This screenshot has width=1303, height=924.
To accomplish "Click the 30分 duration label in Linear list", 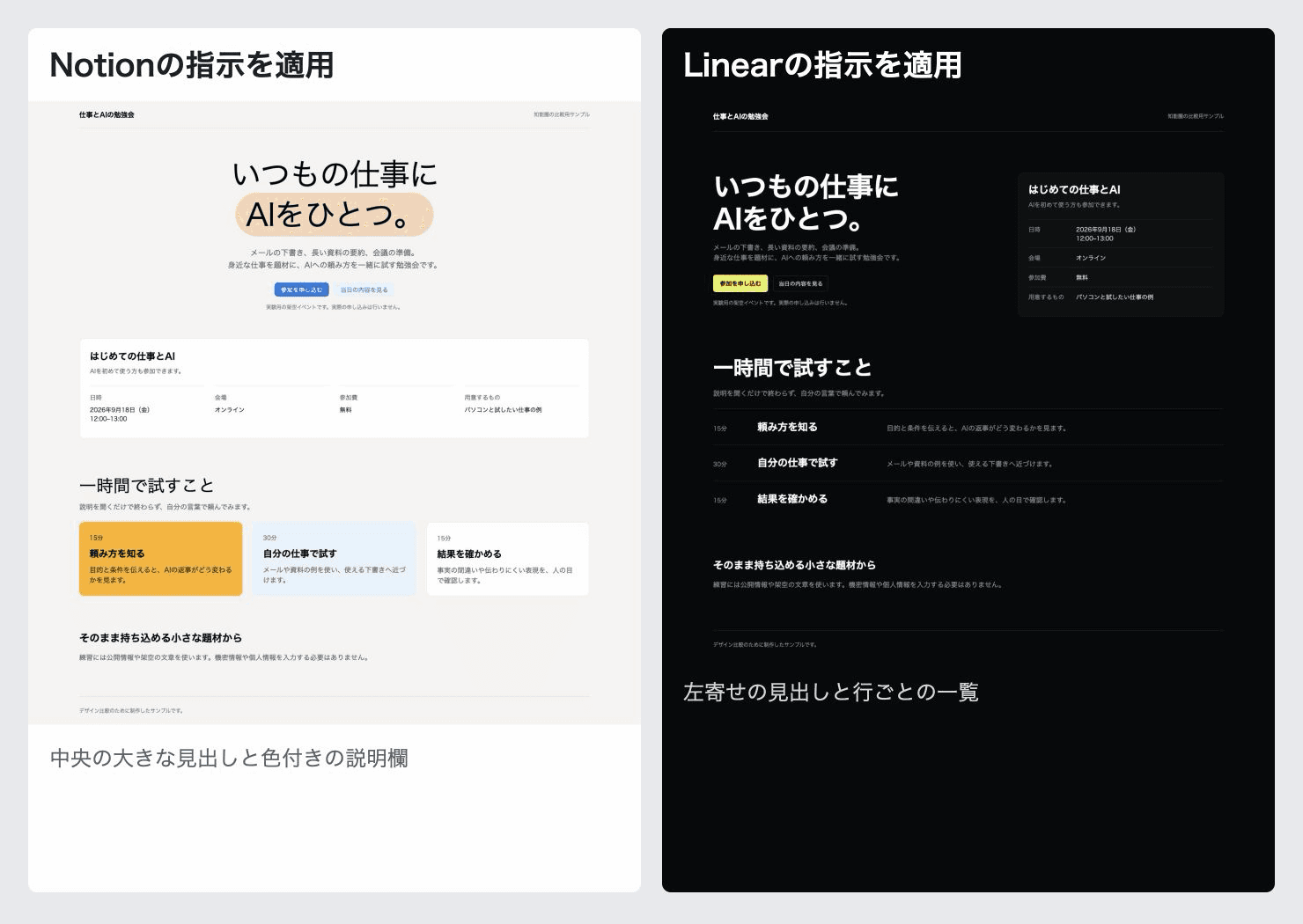I will 720,465.
